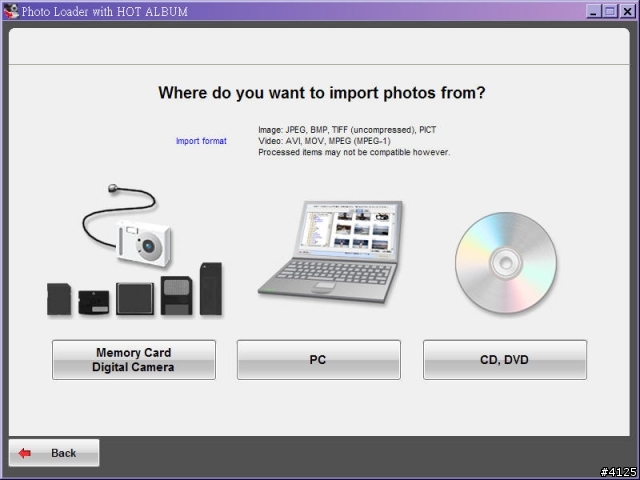
Task: Open the Import format link
Action: coord(201,141)
